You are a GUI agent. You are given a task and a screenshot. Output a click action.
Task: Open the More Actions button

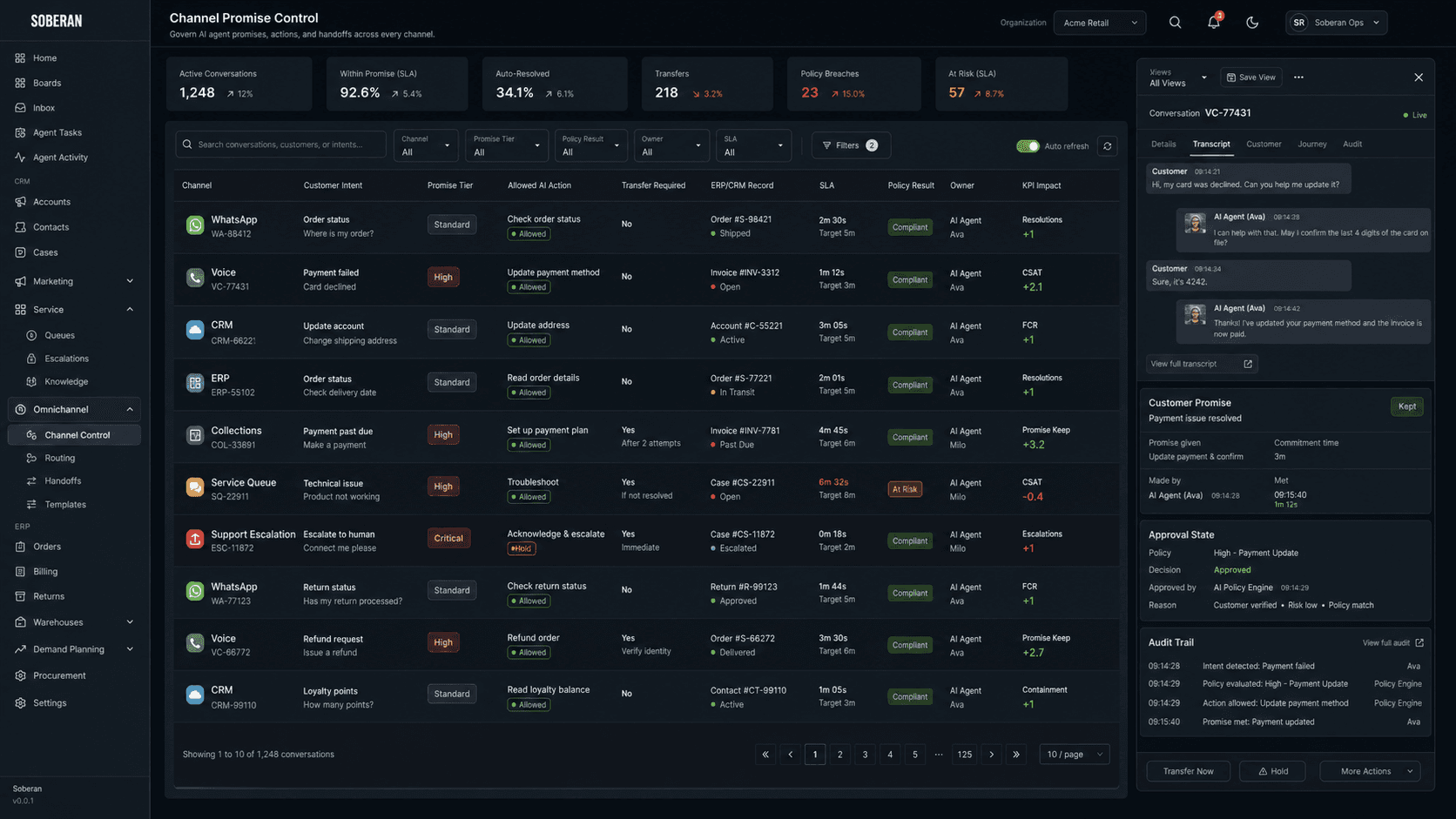click(x=1370, y=771)
